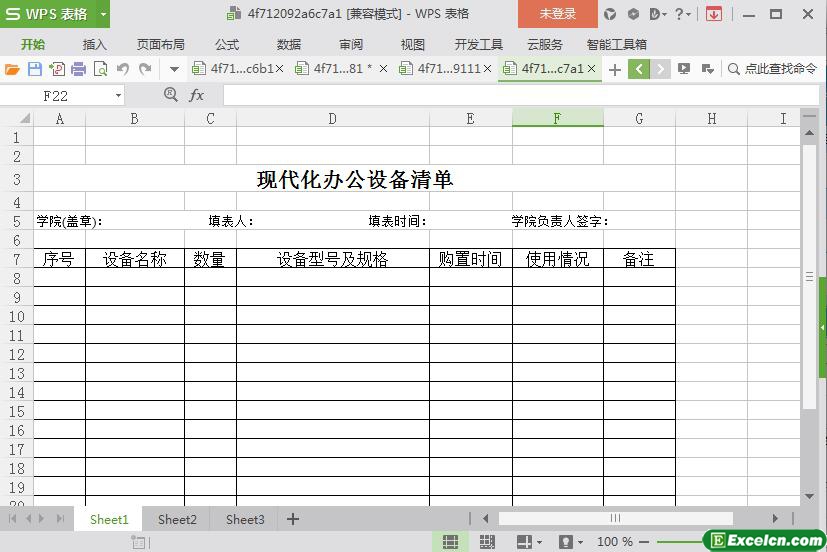
Task: Open the 开发工具 ribbon tab
Action: point(478,45)
